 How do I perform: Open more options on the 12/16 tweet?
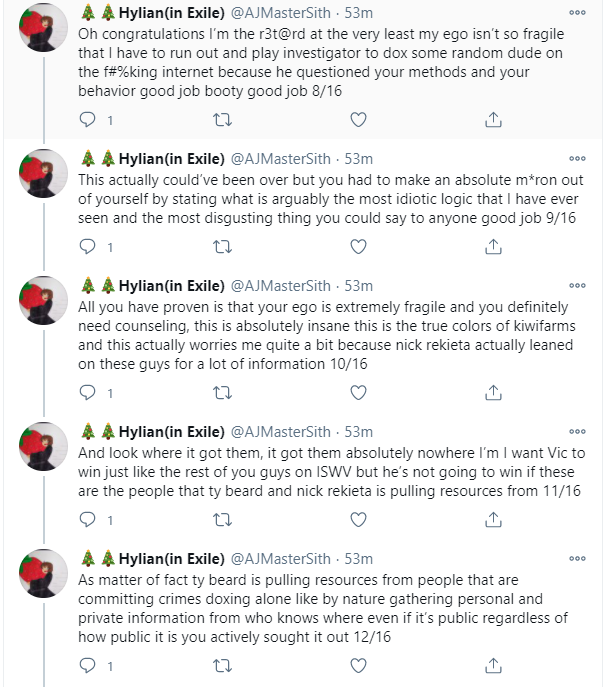pyautogui.click(x=577, y=559)
